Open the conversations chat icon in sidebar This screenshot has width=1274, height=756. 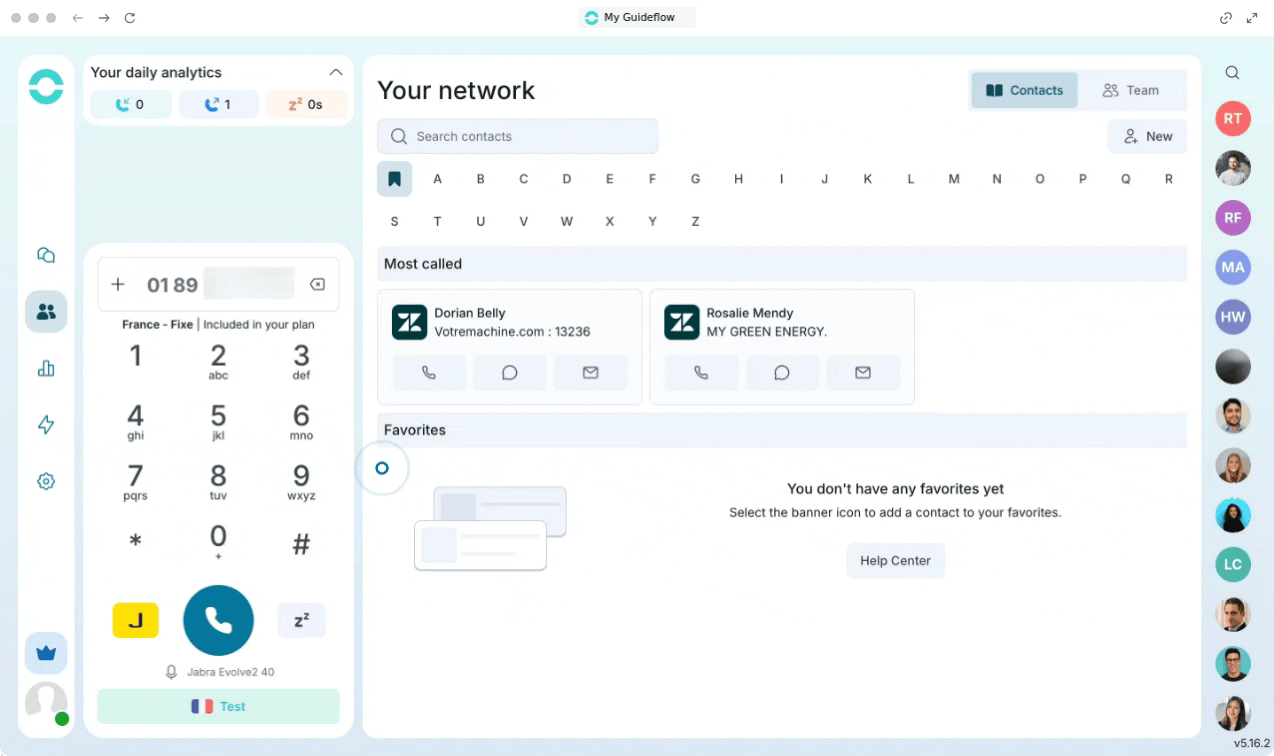[46, 255]
